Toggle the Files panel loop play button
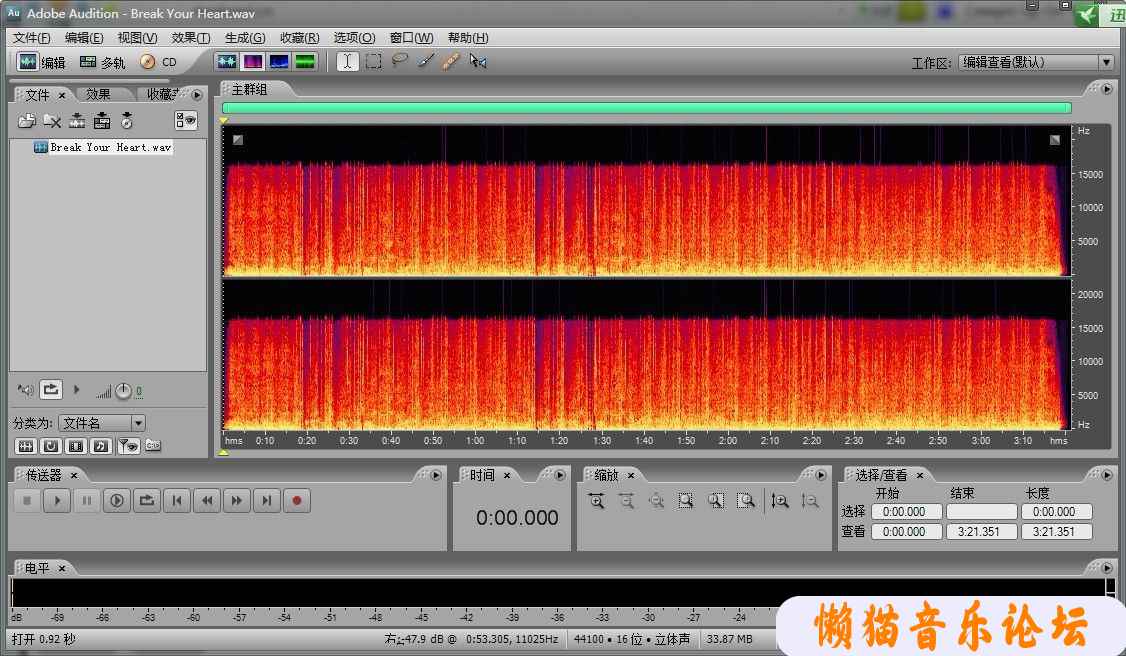 51,390
